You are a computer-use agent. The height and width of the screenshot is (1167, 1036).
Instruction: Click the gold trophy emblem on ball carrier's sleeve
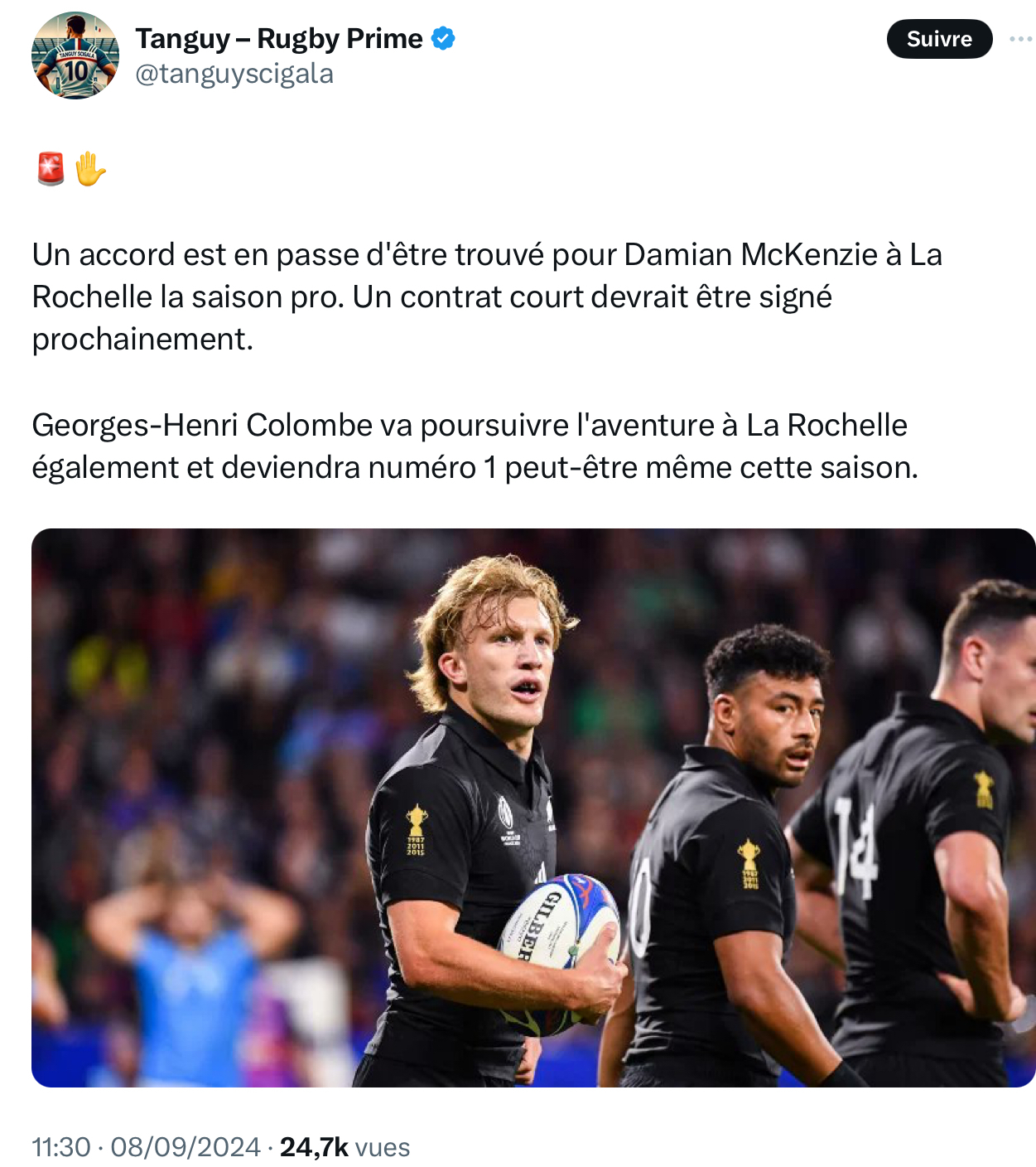pos(416,828)
